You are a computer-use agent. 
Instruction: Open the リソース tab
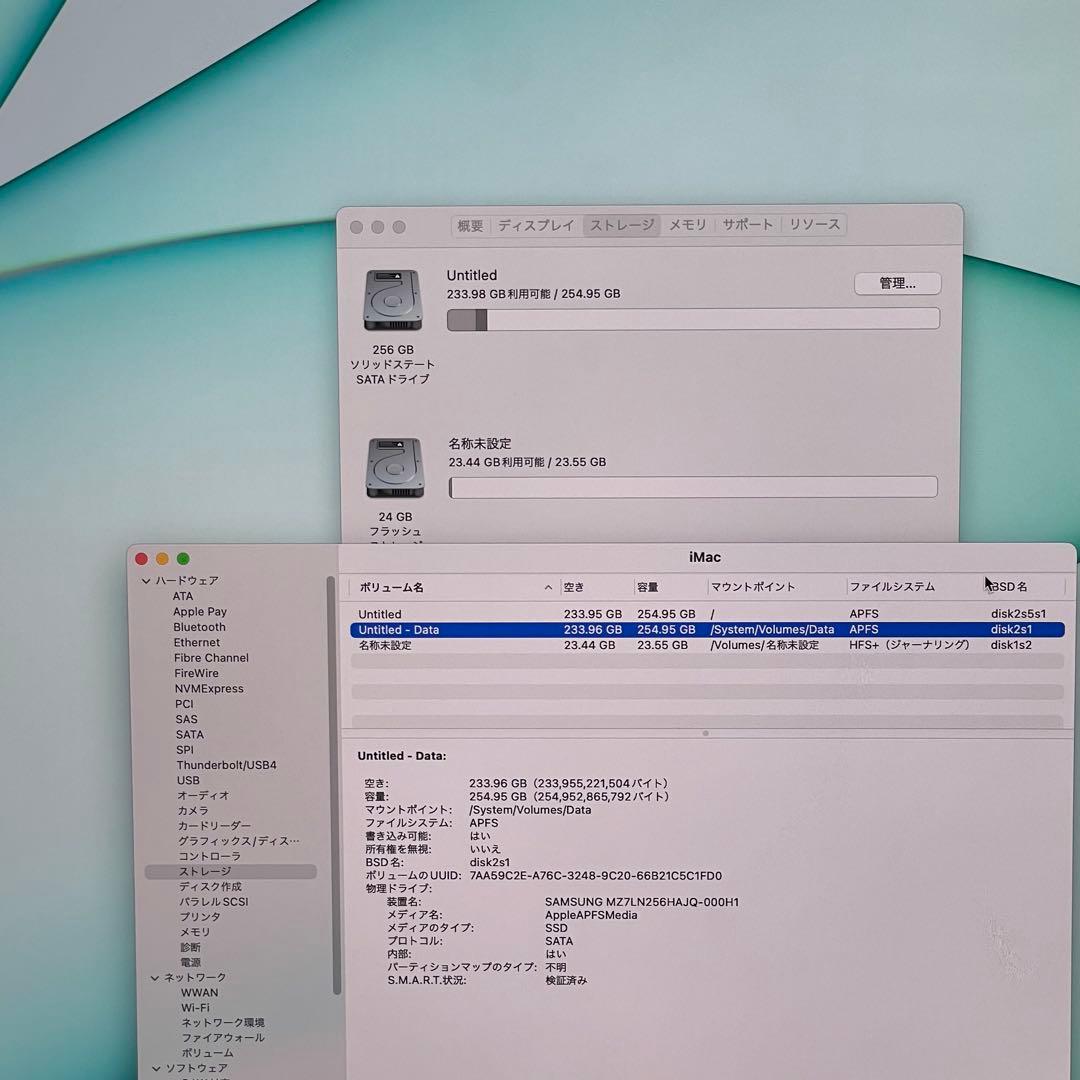click(x=813, y=225)
